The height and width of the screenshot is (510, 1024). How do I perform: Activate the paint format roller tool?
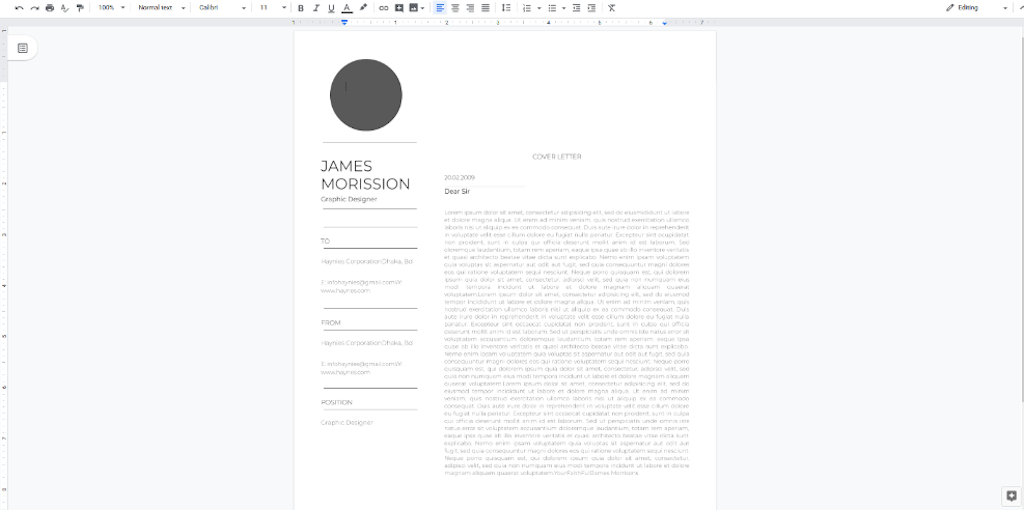tap(80, 8)
